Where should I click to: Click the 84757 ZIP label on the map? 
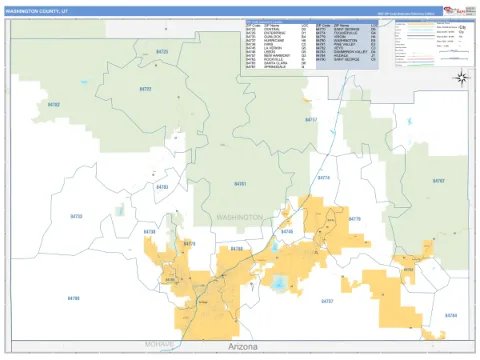tap(311, 120)
